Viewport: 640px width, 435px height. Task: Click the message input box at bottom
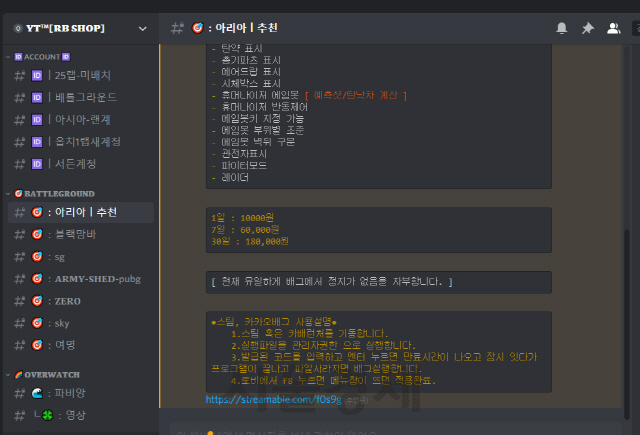[400, 429]
